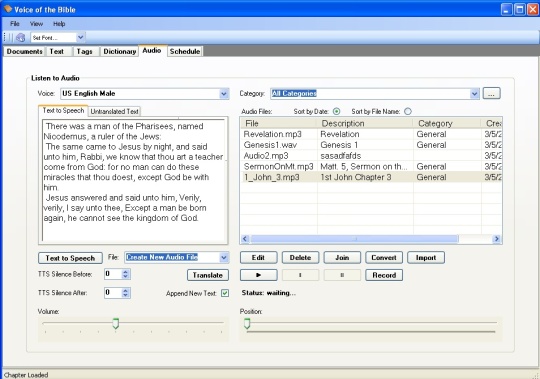The width and height of the screenshot is (540, 379).
Task: Click the Join button
Action: [342, 257]
